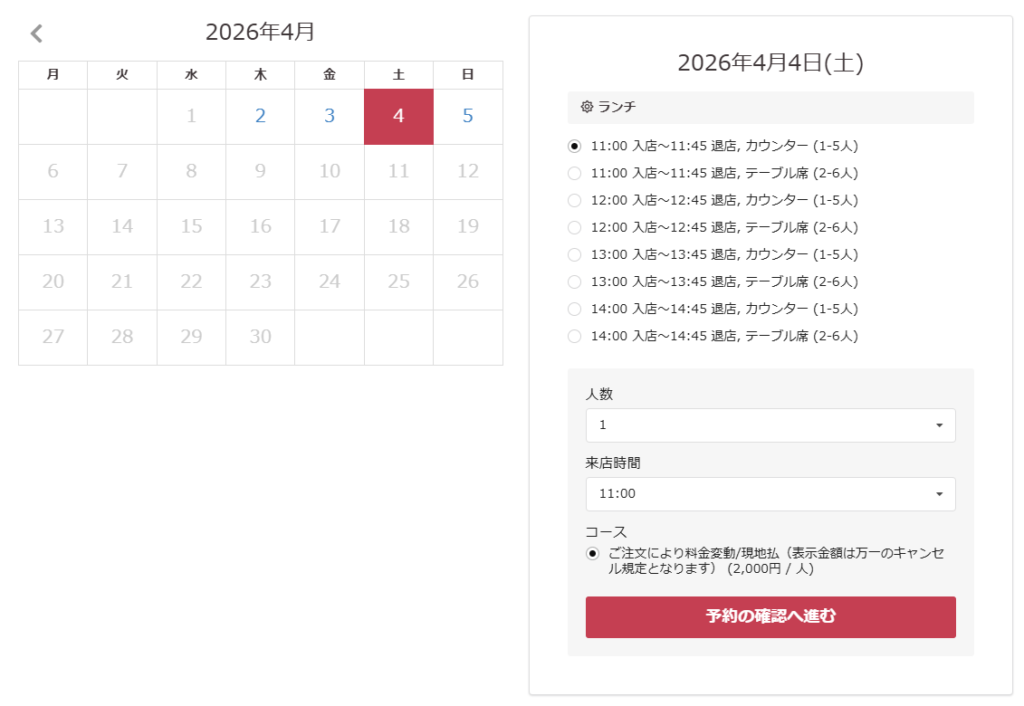The height and width of the screenshot is (706, 1024).
Task: Select April 2 on the calendar
Action: 260,116
